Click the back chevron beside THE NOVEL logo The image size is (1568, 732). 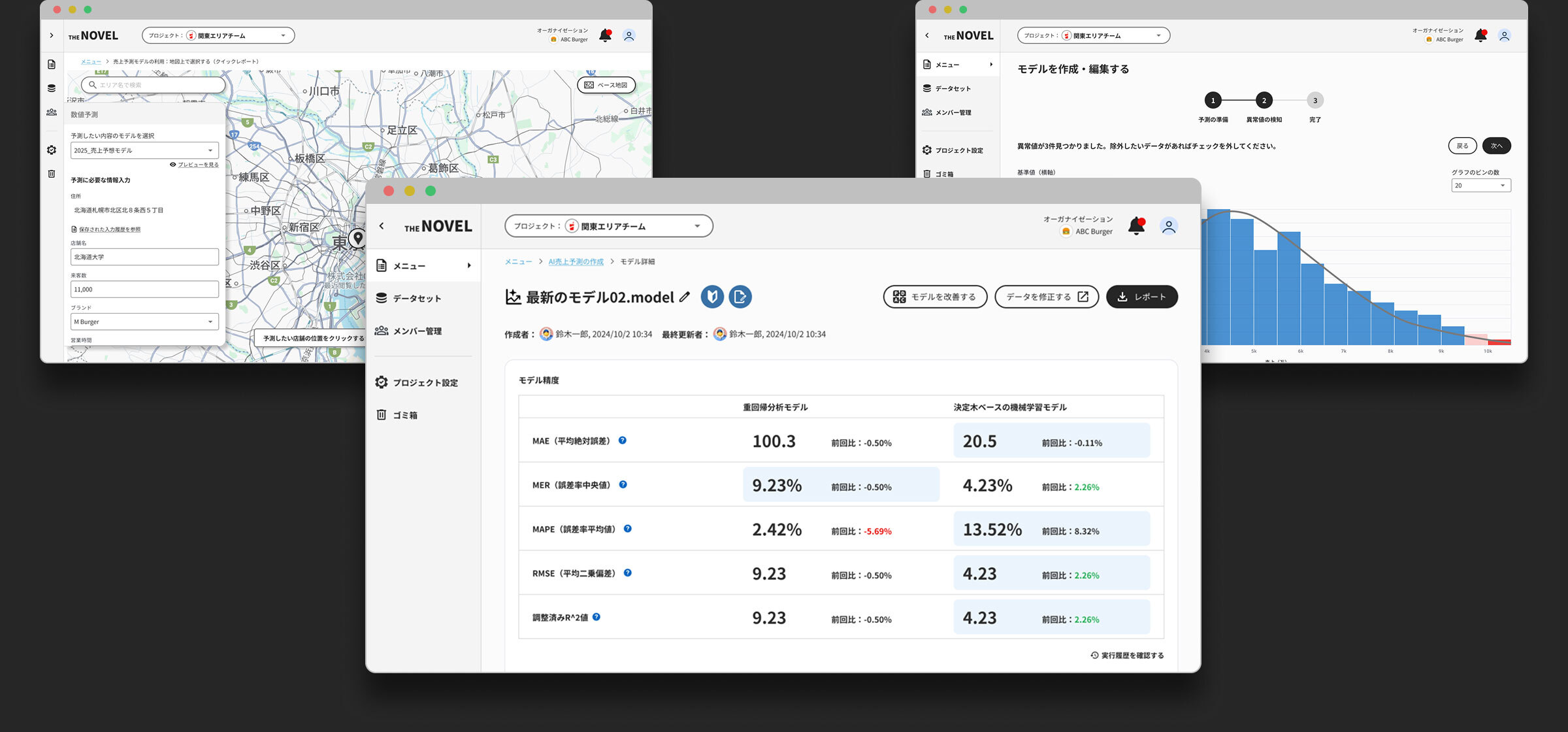coord(382,226)
